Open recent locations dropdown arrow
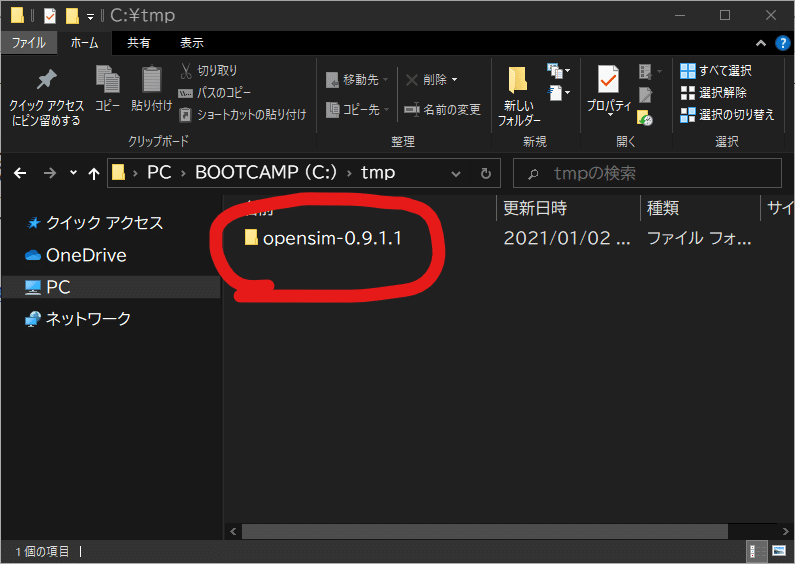This screenshot has height=564, width=795. [x=74, y=173]
